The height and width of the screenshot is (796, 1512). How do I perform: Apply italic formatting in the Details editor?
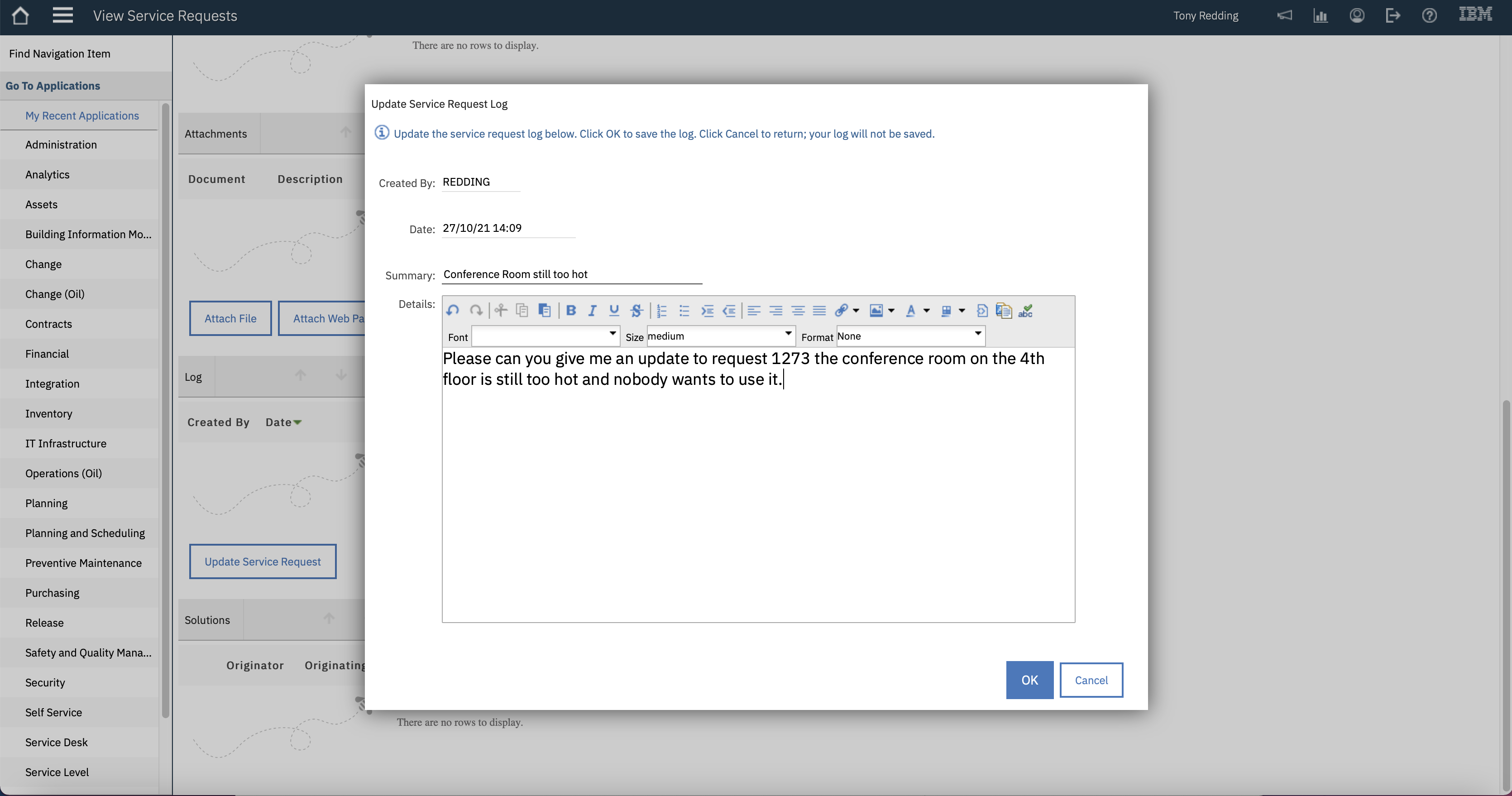pyautogui.click(x=592, y=311)
